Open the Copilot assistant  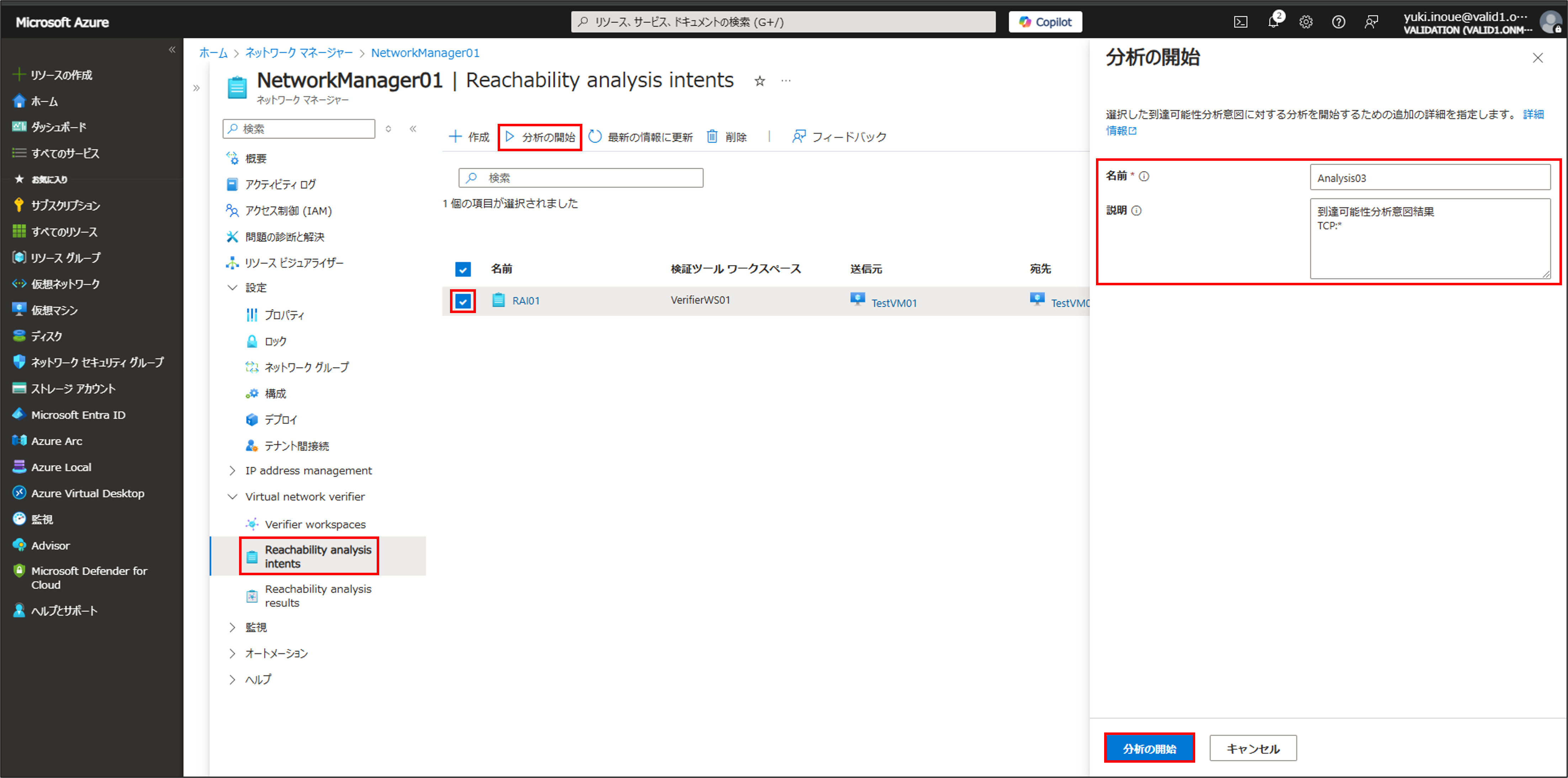click(1044, 22)
